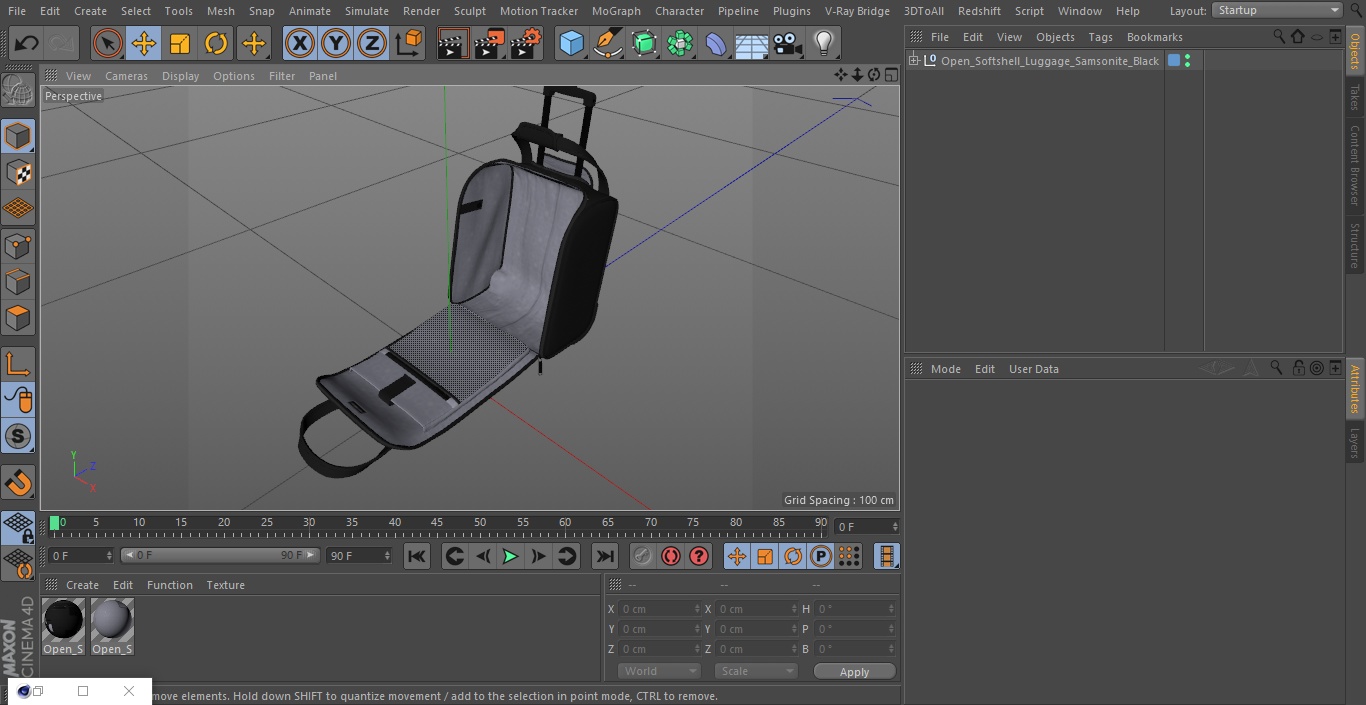This screenshot has width=1366, height=705.
Task: Click the luggage object's layer color swatch
Action: [x=1174, y=61]
